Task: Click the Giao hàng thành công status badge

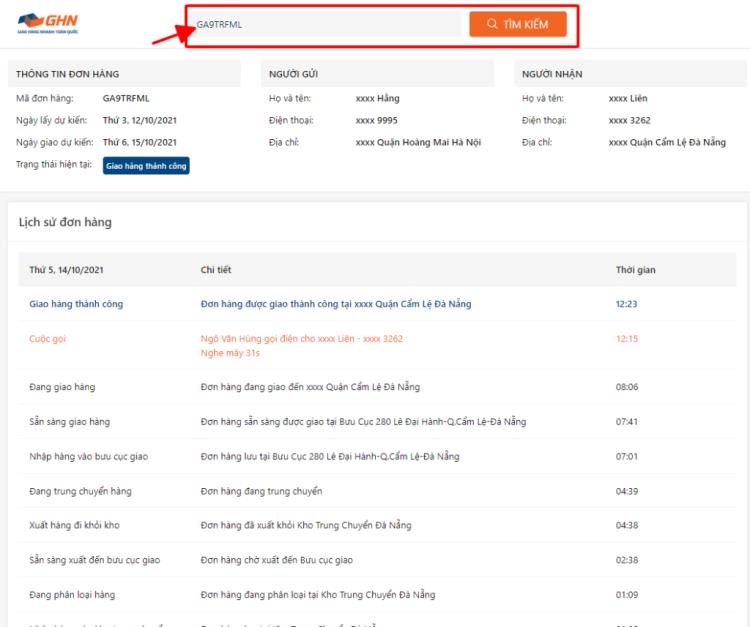Action: click(146, 166)
